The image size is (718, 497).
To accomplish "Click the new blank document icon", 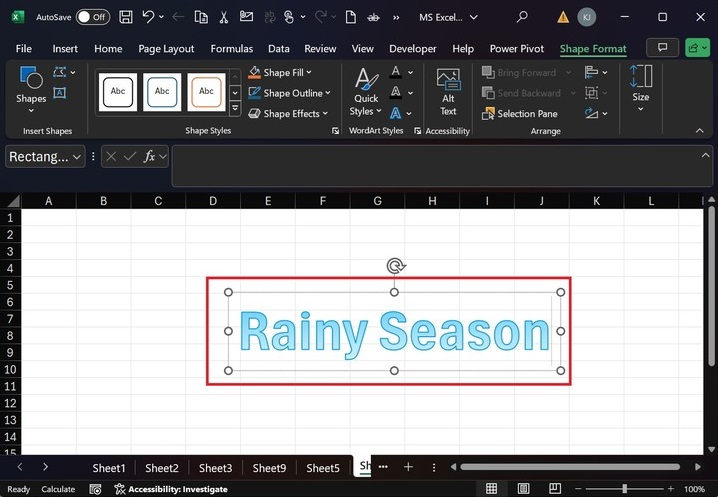I will [351, 17].
